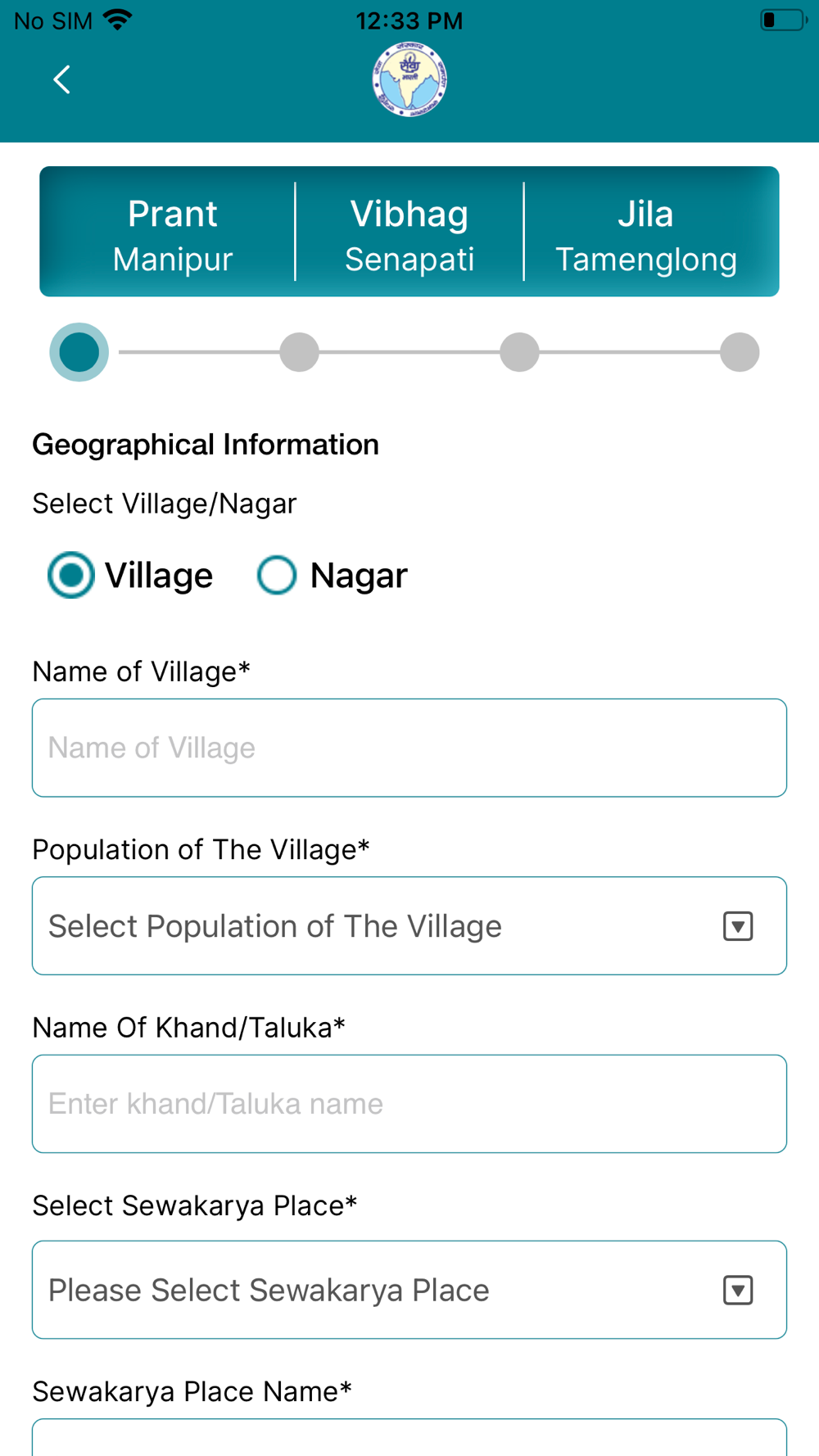Screen dimensions: 819x1456
Task: Jump to the third progress step dot
Action: click(520, 352)
